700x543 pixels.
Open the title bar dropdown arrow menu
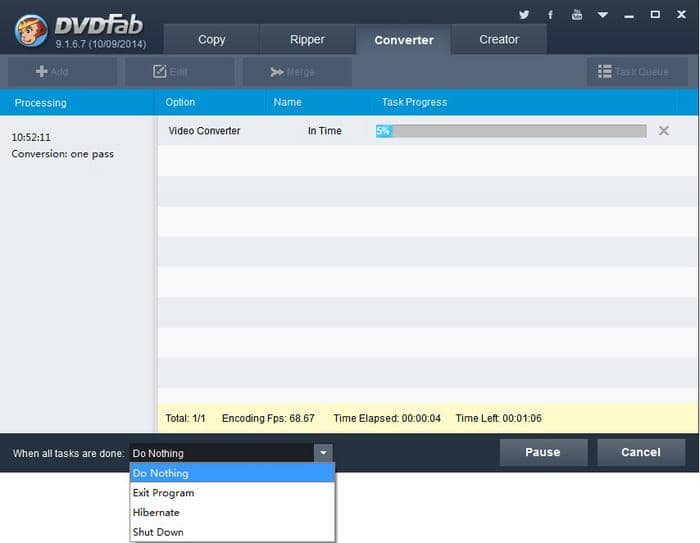[603, 15]
